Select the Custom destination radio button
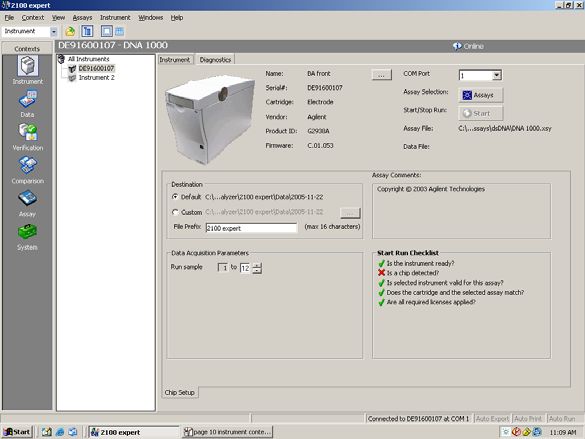This screenshot has width=585, height=439. (x=175, y=212)
